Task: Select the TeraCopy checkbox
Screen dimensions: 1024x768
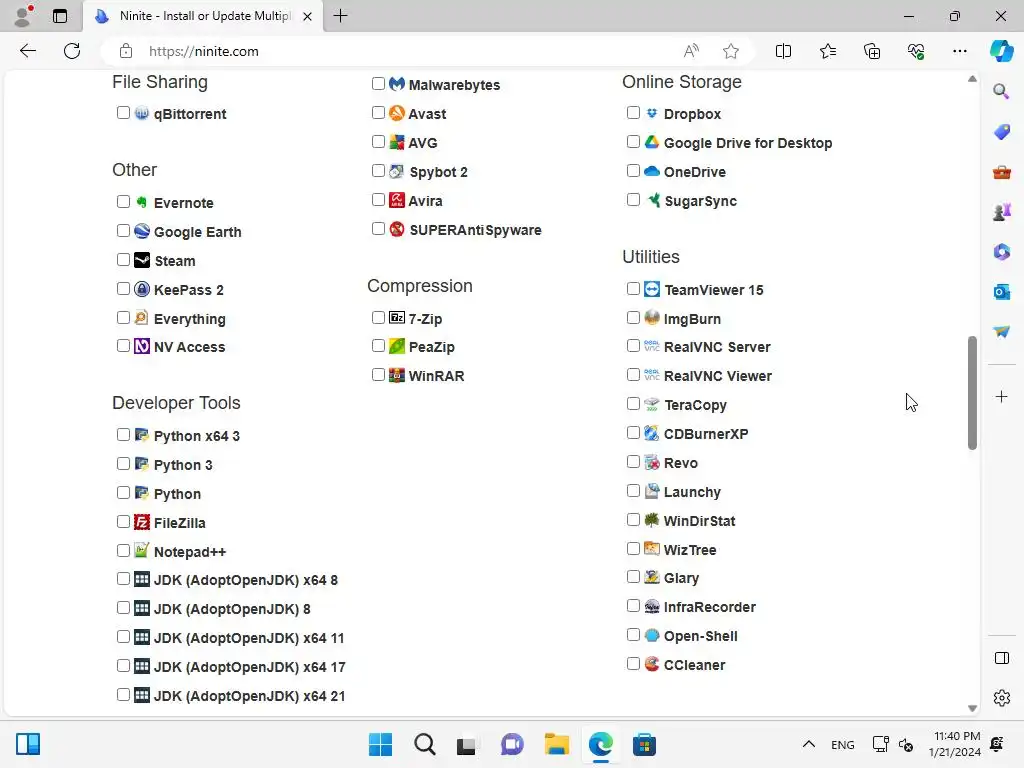Action: click(633, 404)
